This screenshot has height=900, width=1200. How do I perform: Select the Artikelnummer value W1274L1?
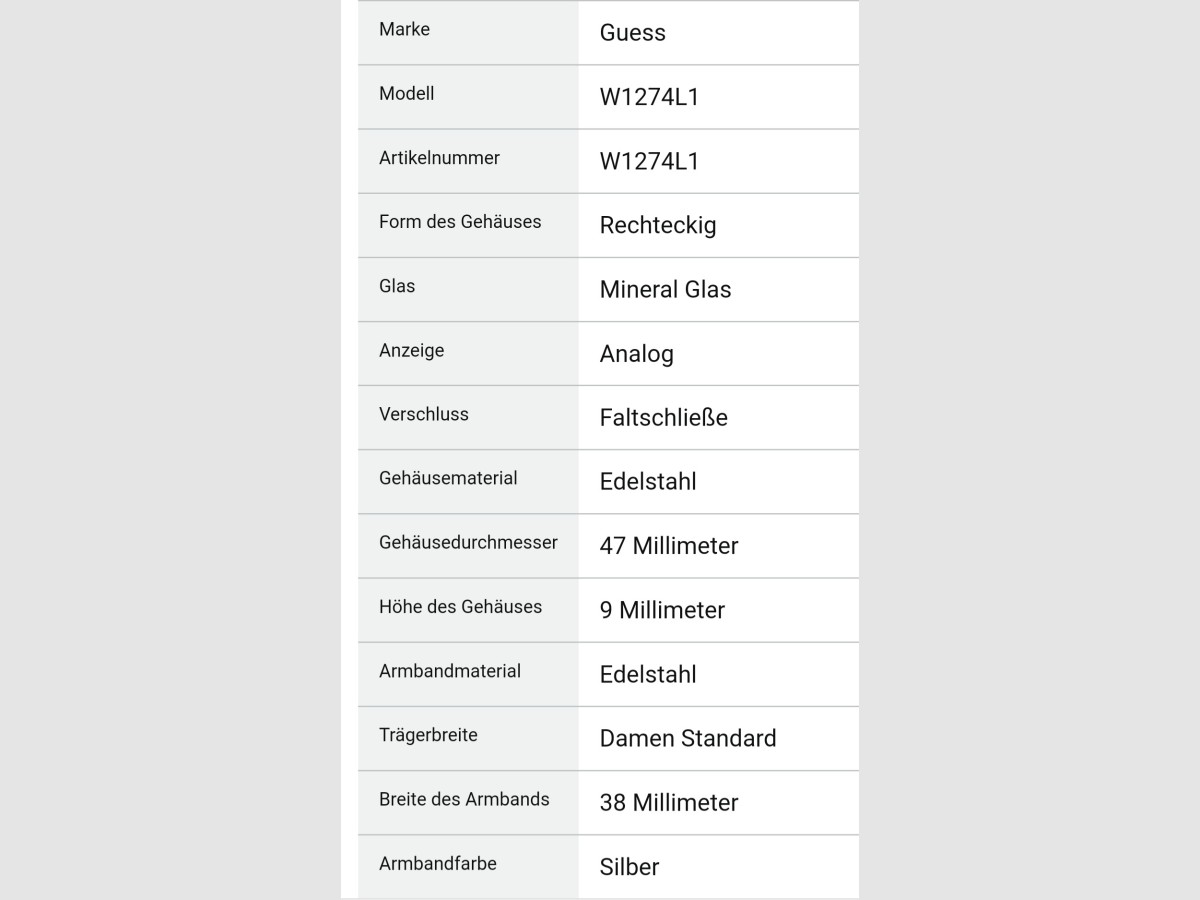pyautogui.click(x=649, y=161)
